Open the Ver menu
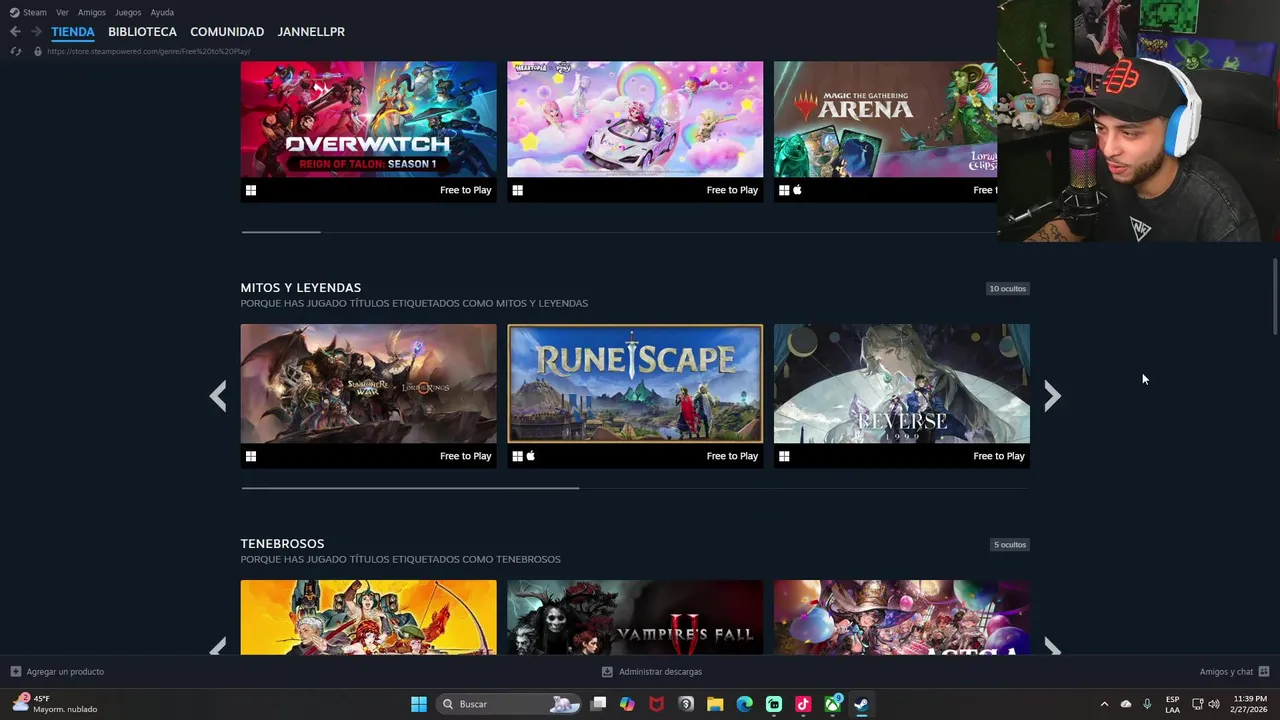The width and height of the screenshot is (1280, 720). tap(62, 12)
